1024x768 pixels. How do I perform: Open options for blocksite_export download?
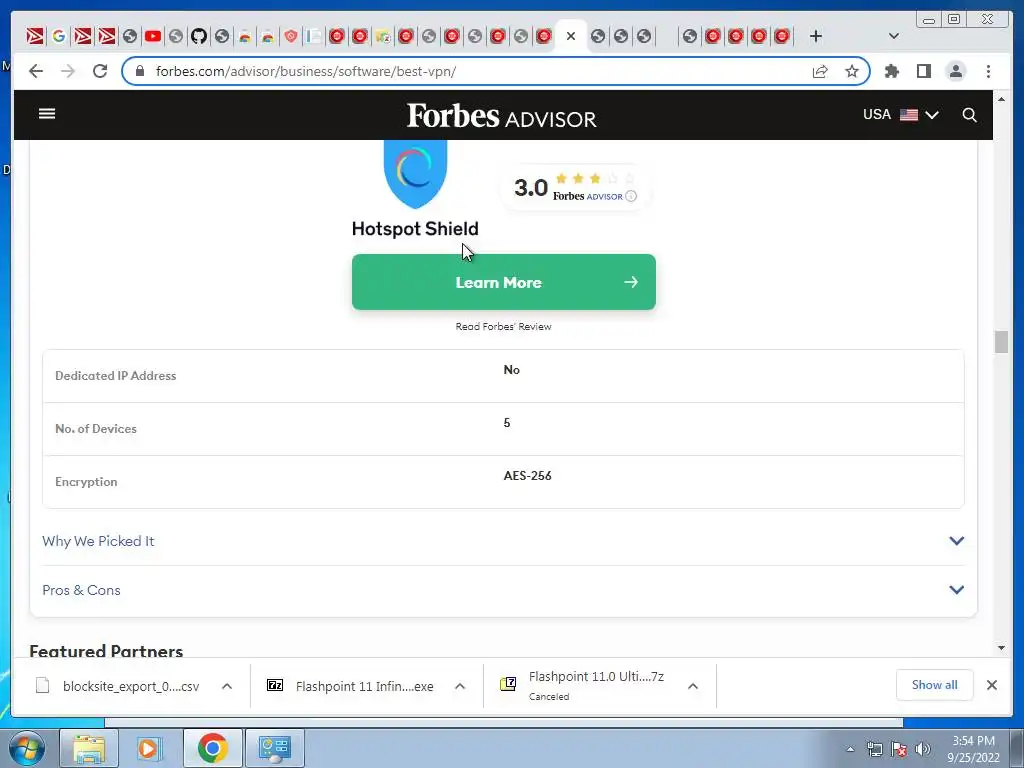pos(227,686)
